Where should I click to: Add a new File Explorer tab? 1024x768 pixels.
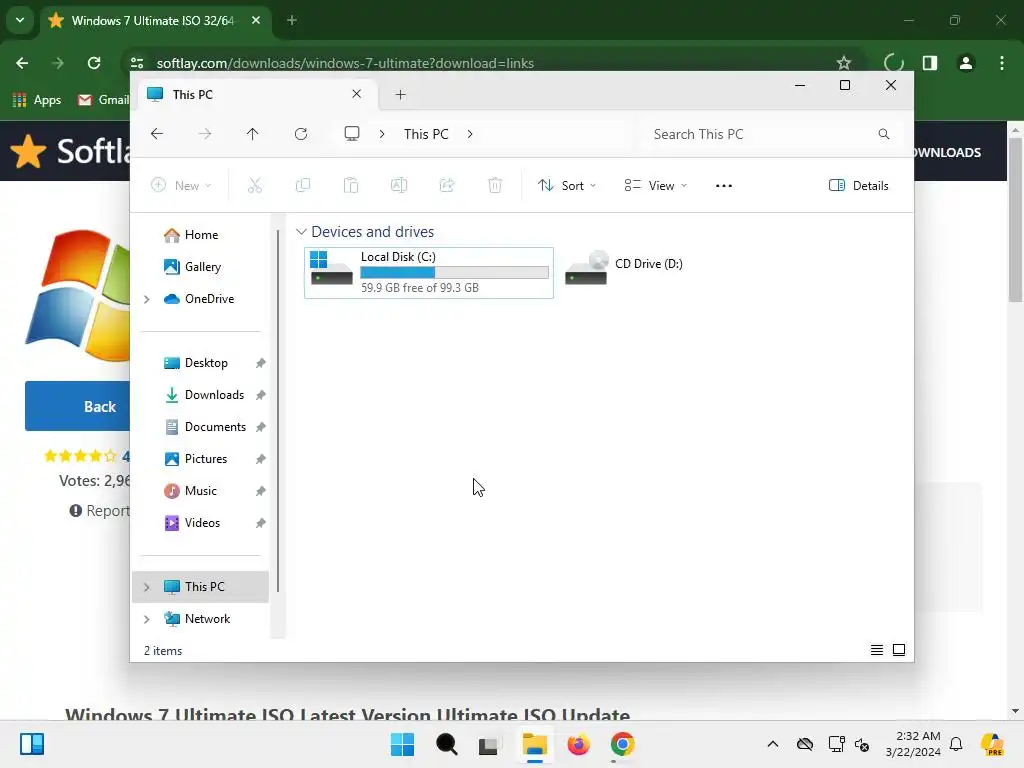pyautogui.click(x=400, y=95)
